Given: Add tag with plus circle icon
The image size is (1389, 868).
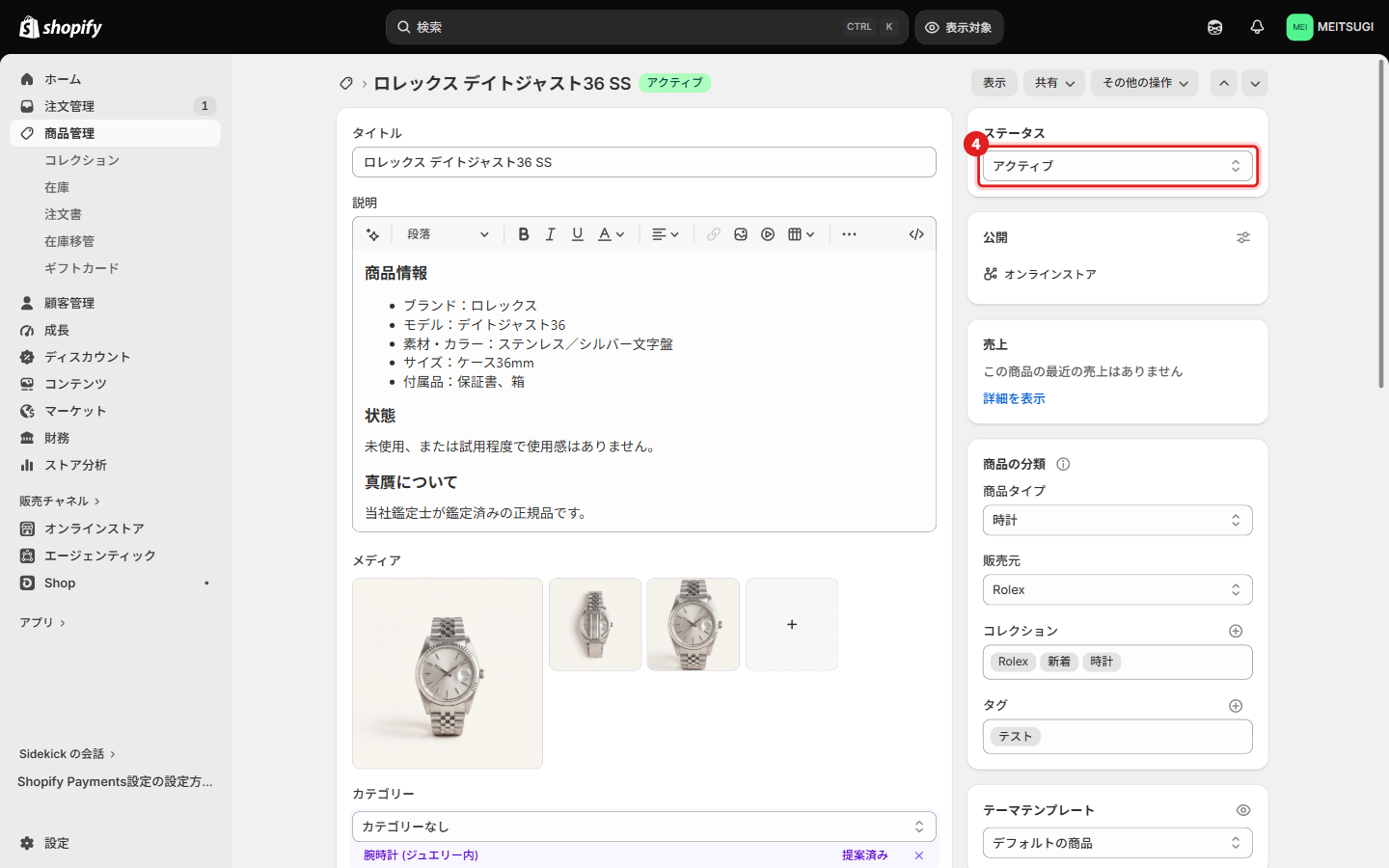Looking at the screenshot, I should [x=1236, y=706].
